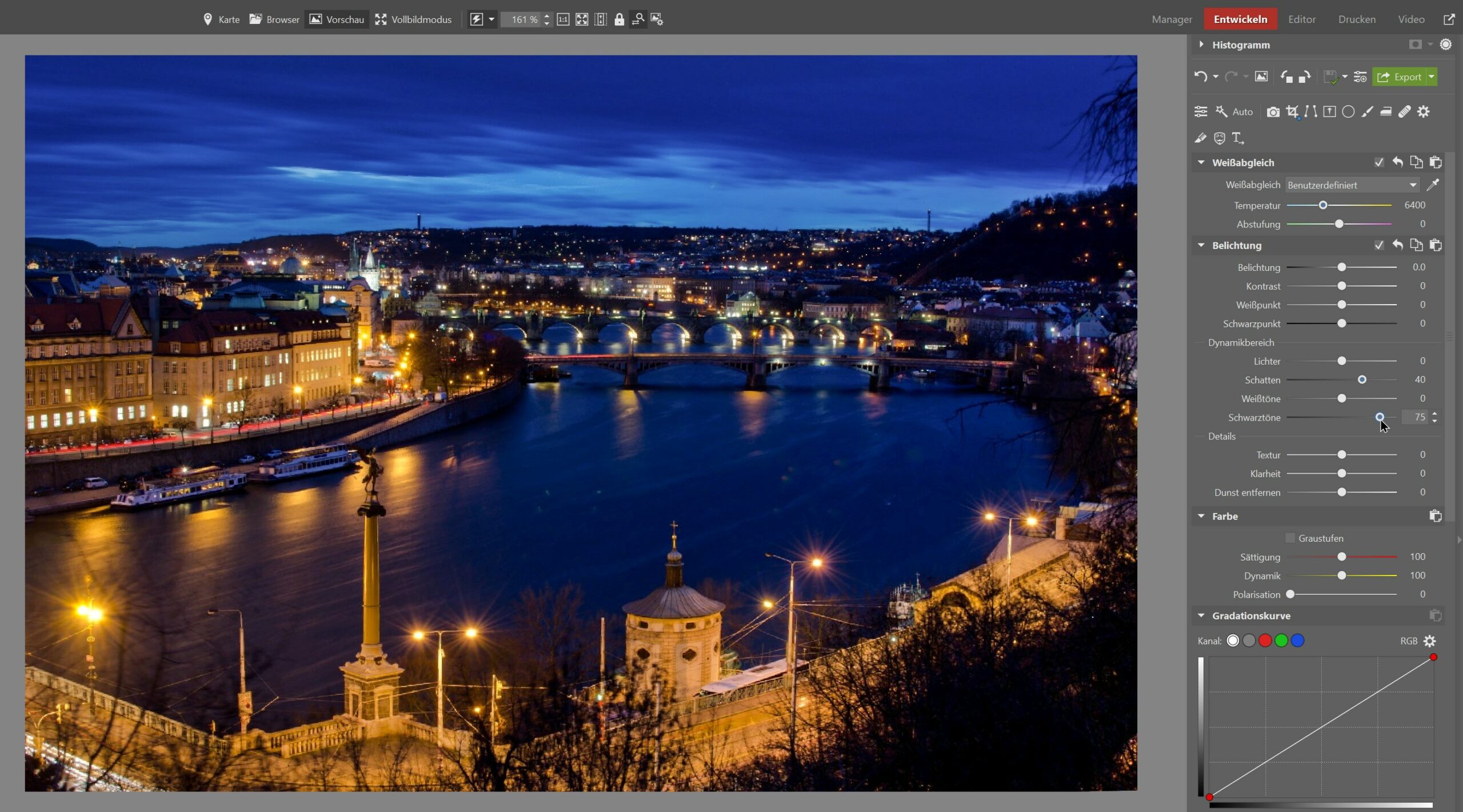The height and width of the screenshot is (812, 1463).
Task: Open the camera and lens settings icon
Action: pyautogui.click(x=1273, y=112)
